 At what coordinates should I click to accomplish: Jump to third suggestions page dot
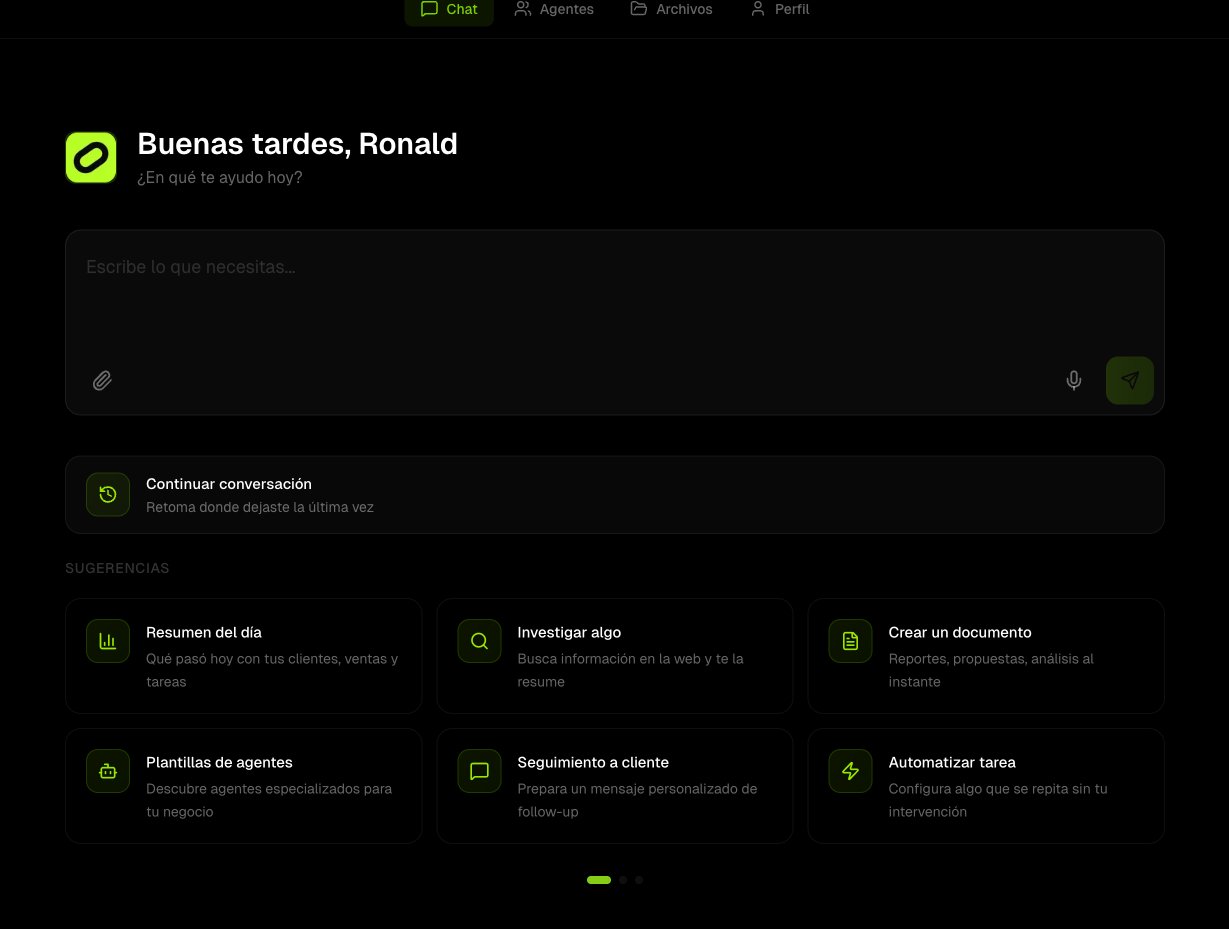(x=639, y=880)
